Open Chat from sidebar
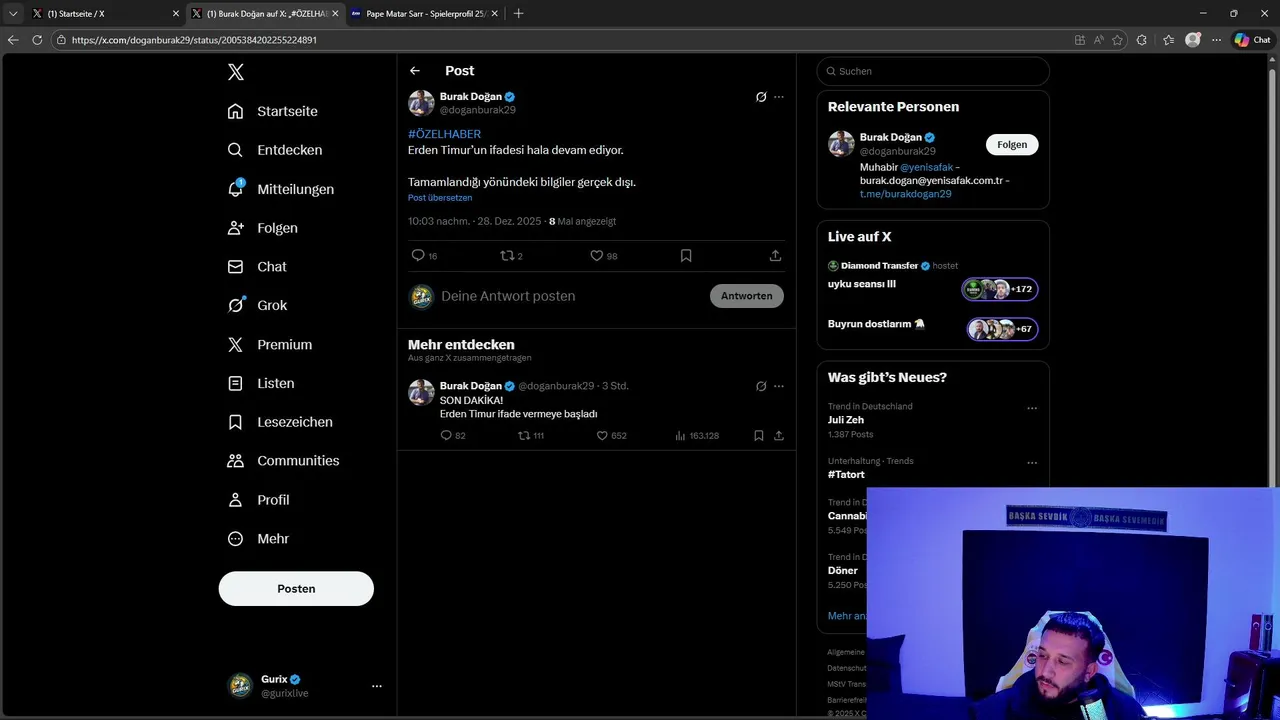The image size is (1280, 720). 257,267
